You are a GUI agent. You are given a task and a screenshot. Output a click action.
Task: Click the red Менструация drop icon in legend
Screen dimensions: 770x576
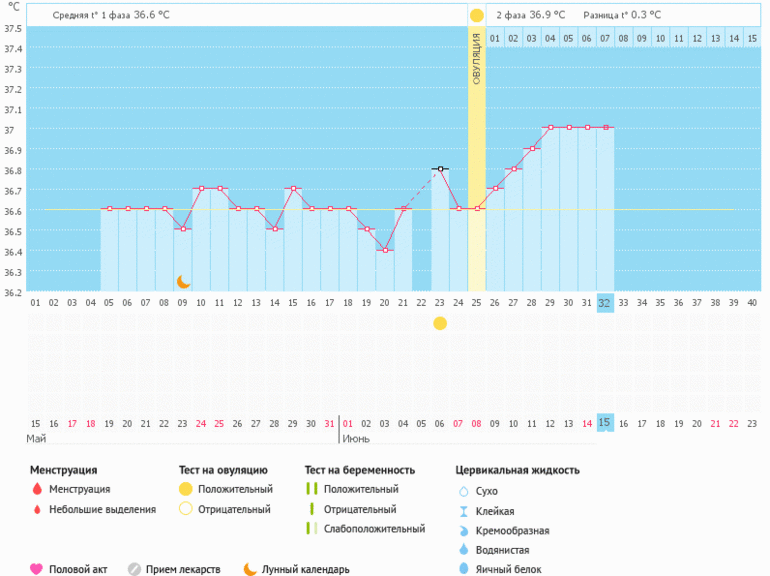(37, 489)
